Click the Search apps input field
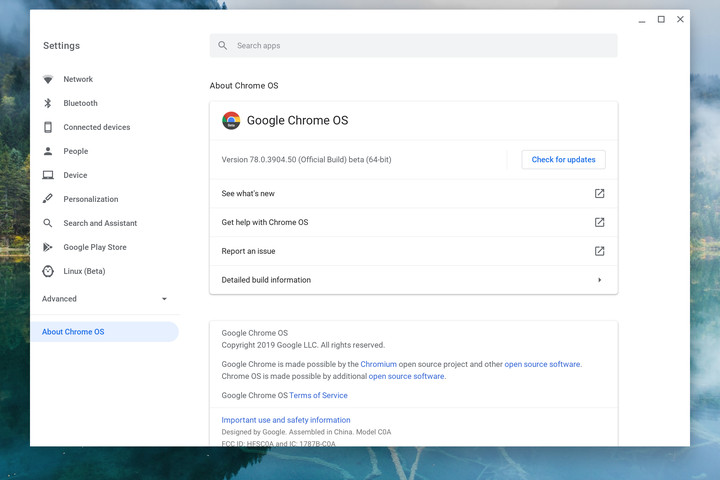Screen dimensions: 720x480 click(x=413, y=45)
